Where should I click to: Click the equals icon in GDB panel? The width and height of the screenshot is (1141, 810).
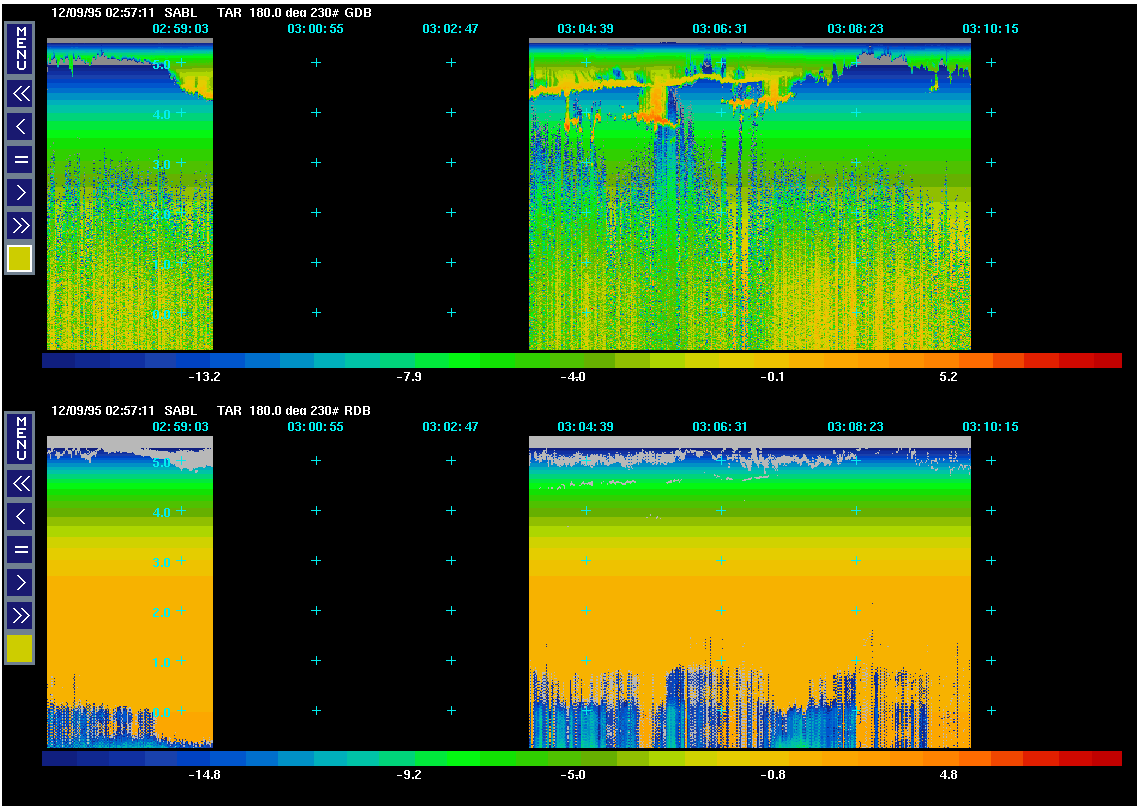point(20,159)
